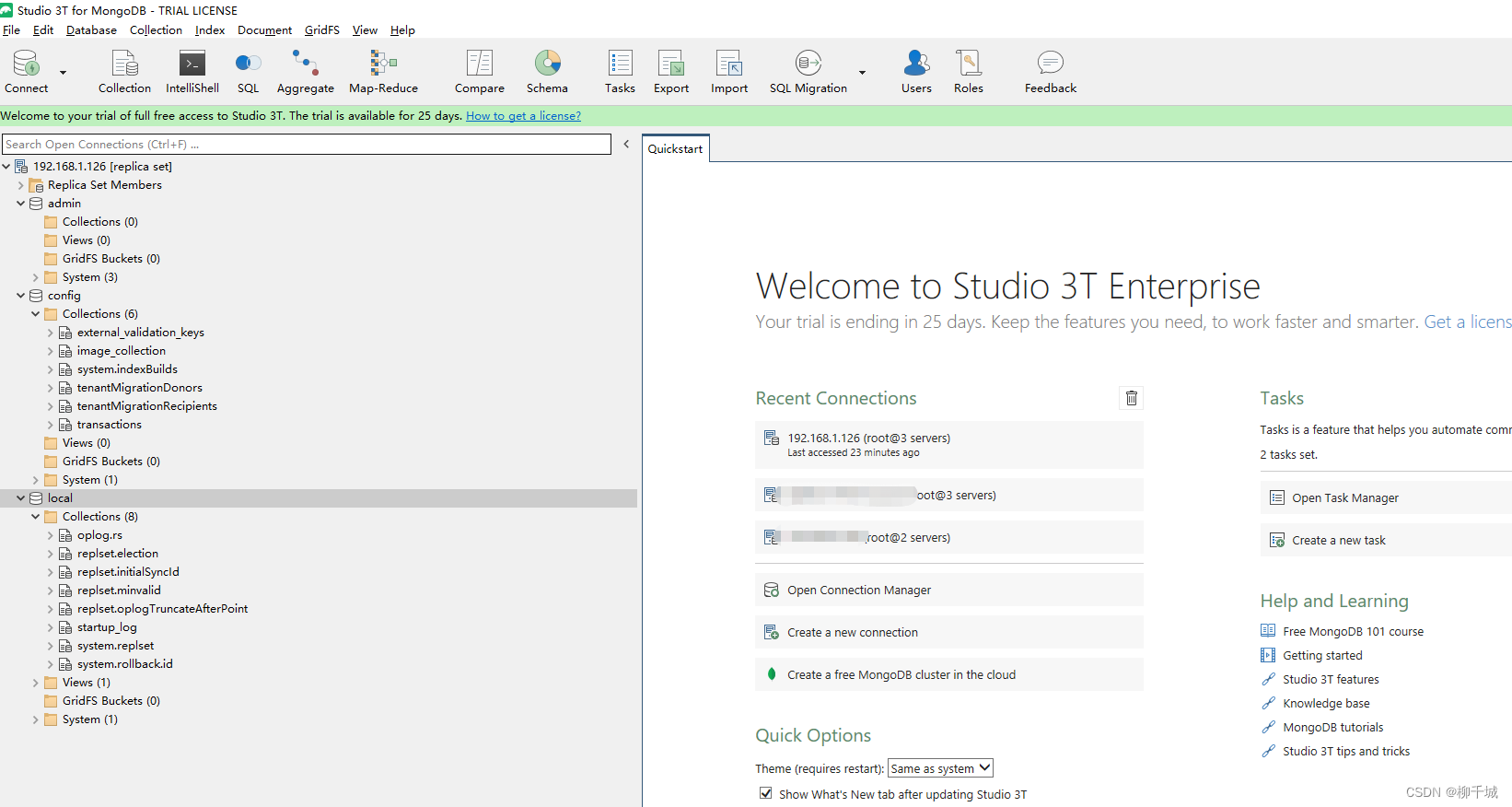
Task: Expand admin System (3) folder
Action: coord(36,277)
